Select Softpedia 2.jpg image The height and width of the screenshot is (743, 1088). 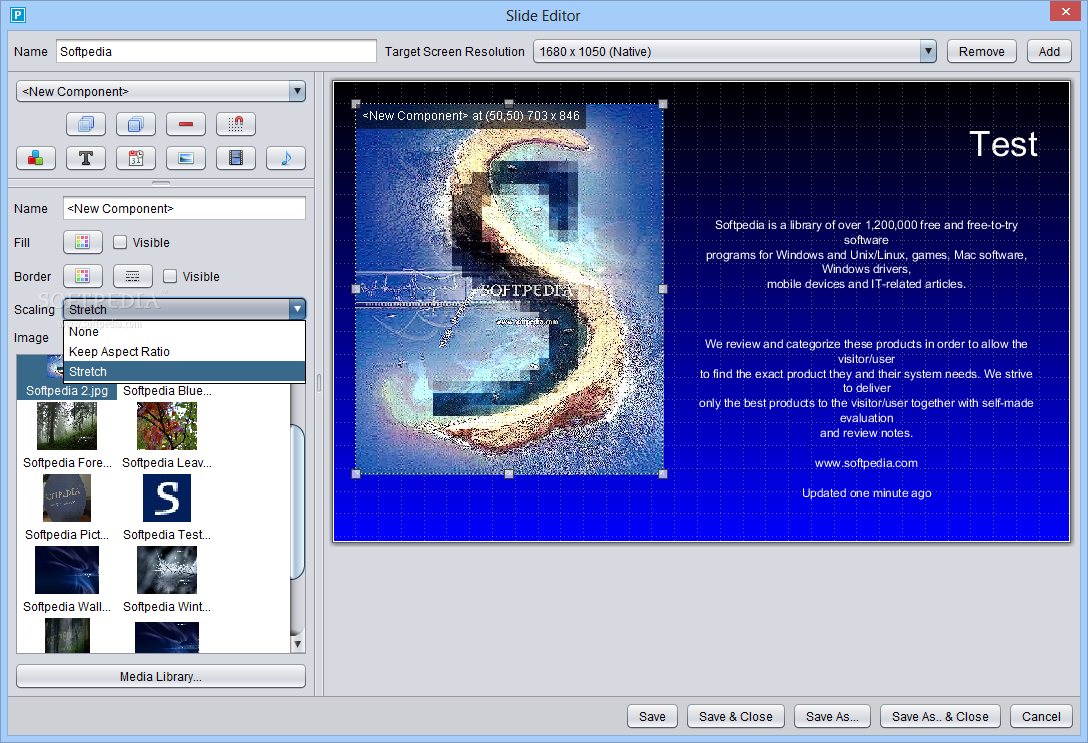tap(67, 391)
